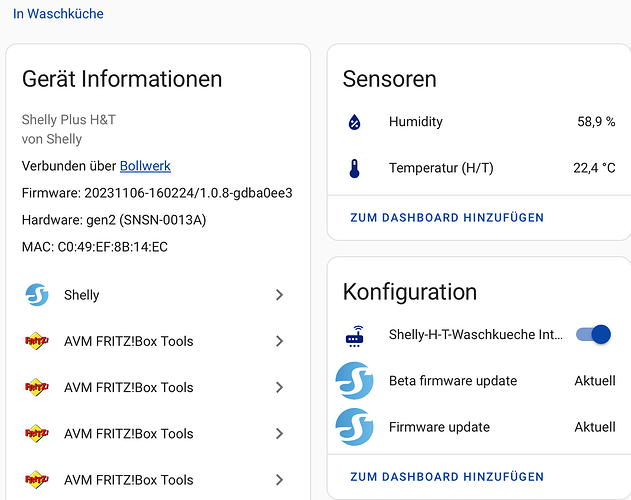Select the Hardware gen2 (SNSN-0013A) line
This screenshot has height=500, width=631.
[114, 220]
